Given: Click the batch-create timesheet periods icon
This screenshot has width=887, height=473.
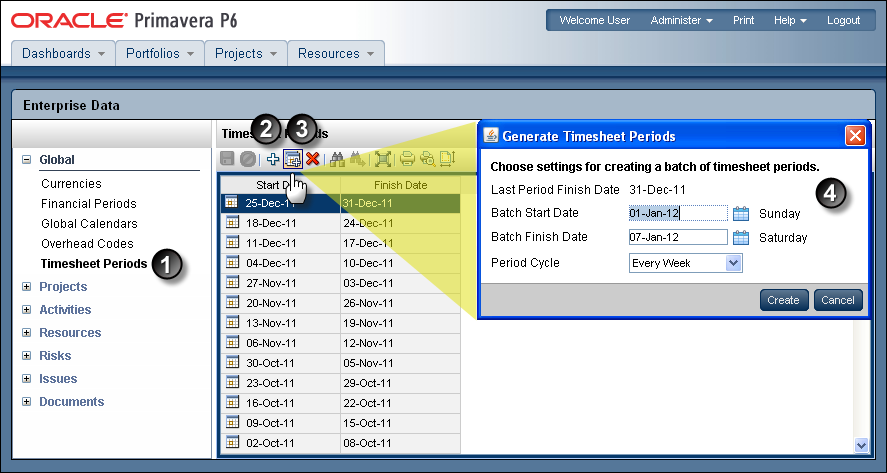Looking at the screenshot, I should point(292,160).
